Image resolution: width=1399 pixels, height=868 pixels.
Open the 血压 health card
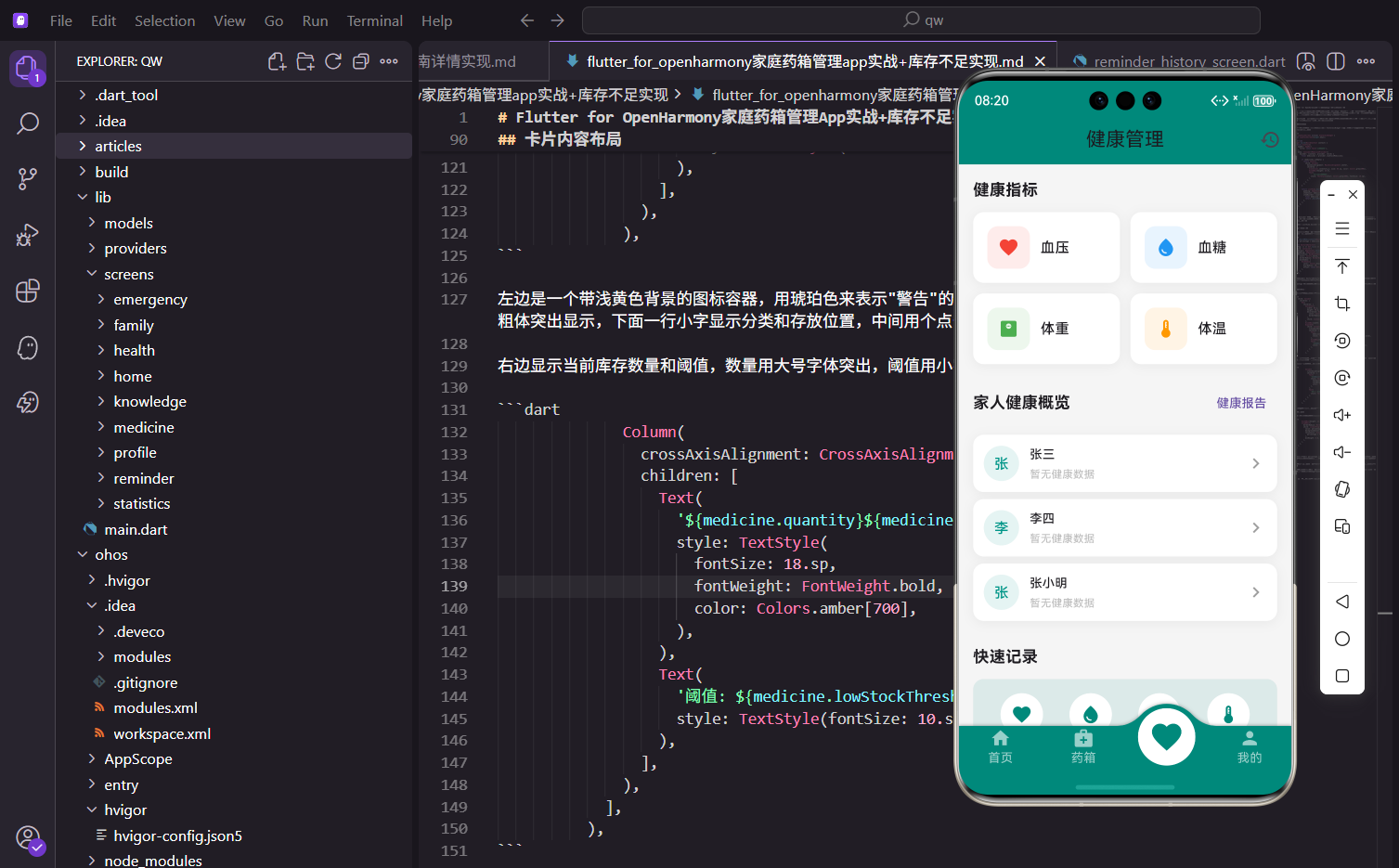point(1046,247)
